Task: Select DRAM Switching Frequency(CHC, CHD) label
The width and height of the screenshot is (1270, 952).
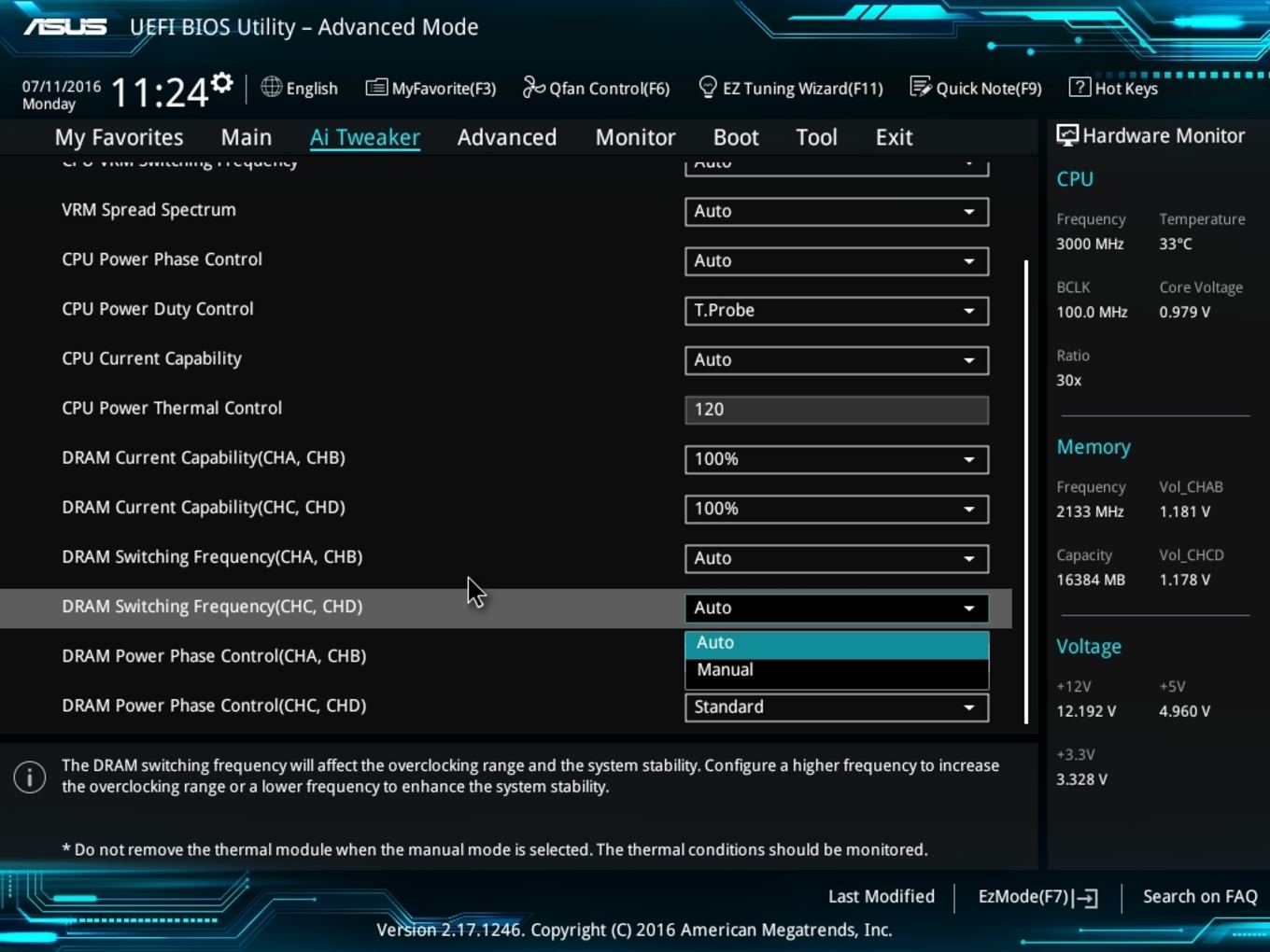Action: pos(212,606)
